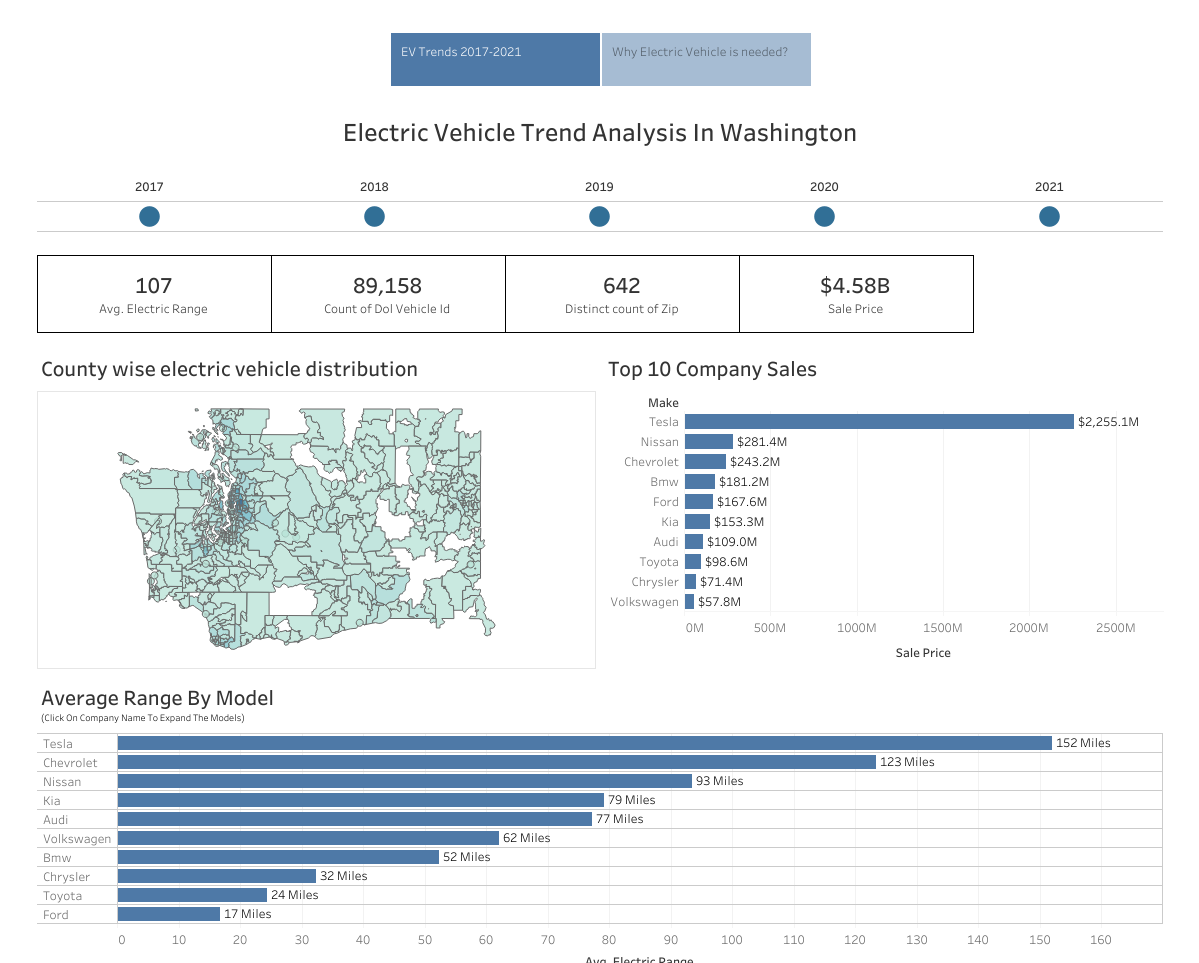The height and width of the screenshot is (963, 1199).
Task: Expand Chrysler models in Average Range chart
Action: pos(67,877)
